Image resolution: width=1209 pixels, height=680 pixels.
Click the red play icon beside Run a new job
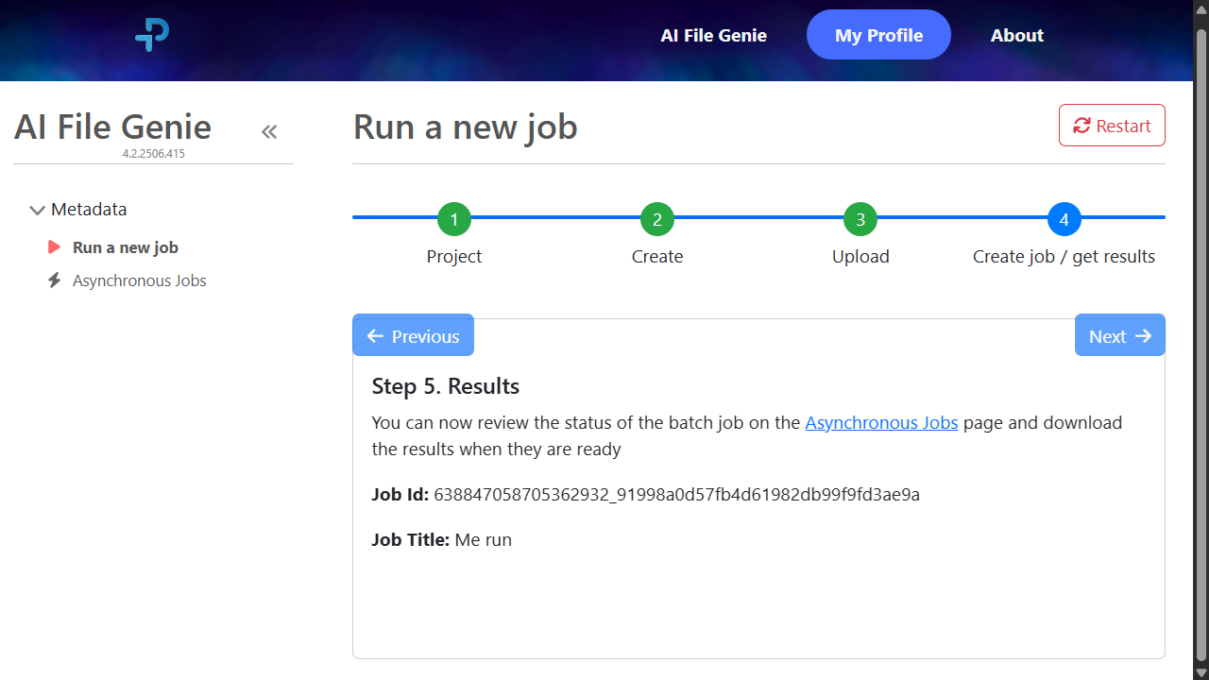54,247
